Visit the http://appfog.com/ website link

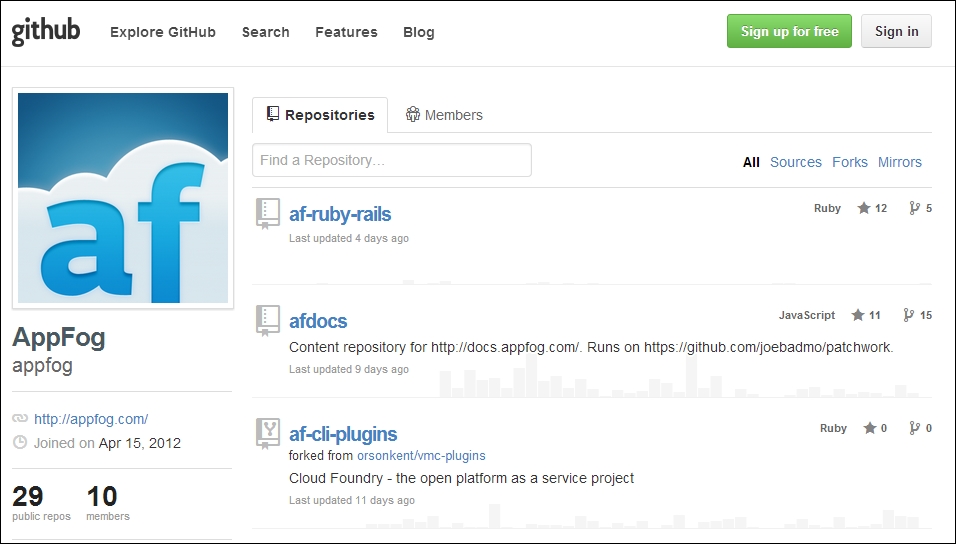[x=91, y=419]
